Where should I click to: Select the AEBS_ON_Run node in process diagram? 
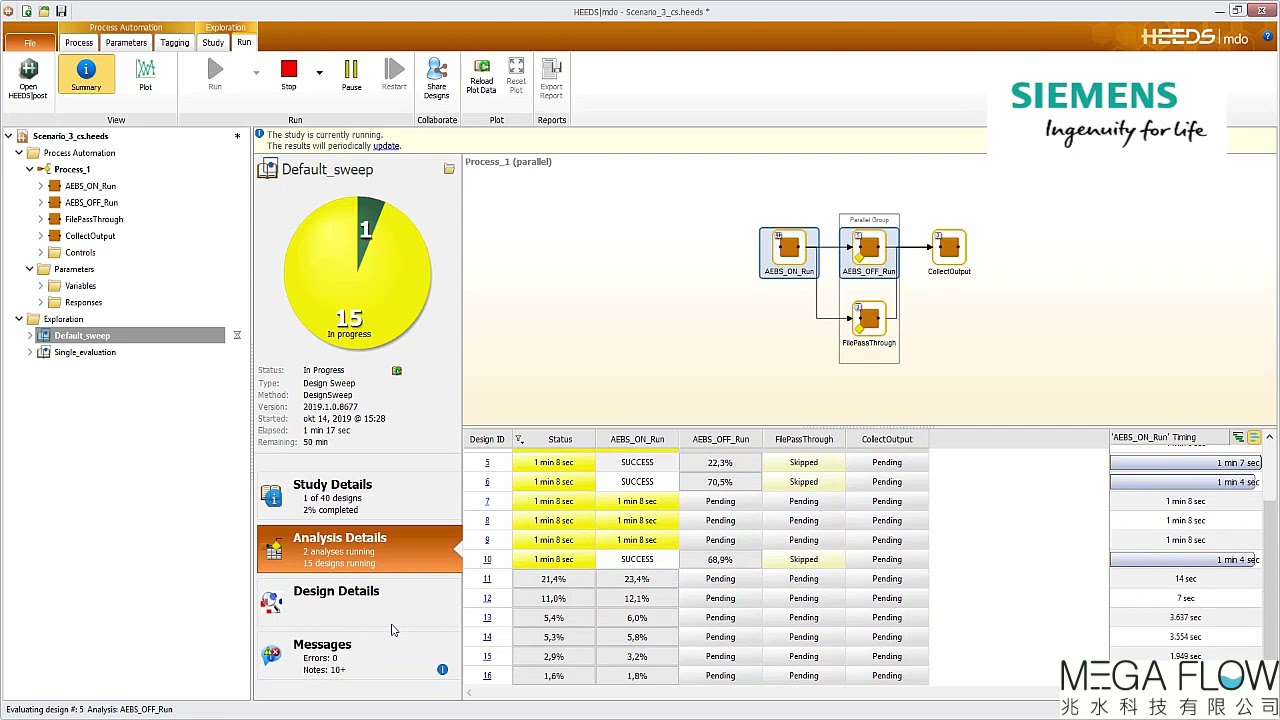[x=789, y=253]
